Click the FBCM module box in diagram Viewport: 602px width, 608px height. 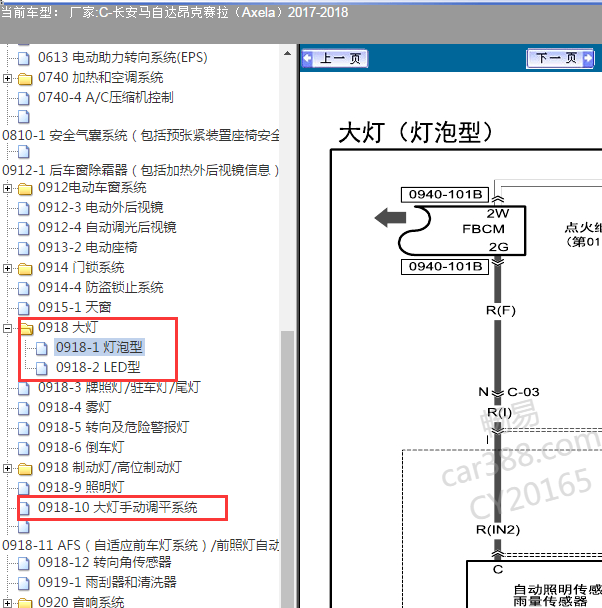pyautogui.click(x=462, y=231)
